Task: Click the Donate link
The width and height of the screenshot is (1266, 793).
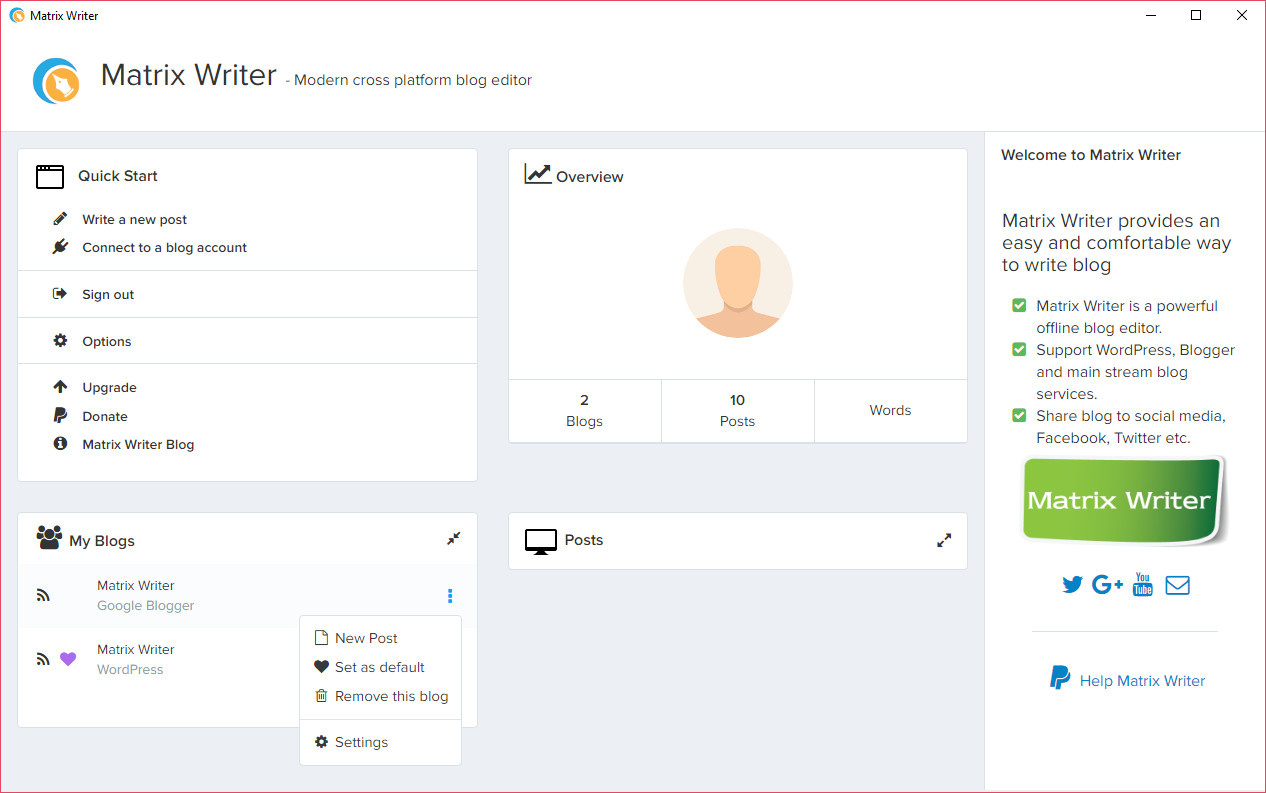Action: pyautogui.click(x=105, y=416)
